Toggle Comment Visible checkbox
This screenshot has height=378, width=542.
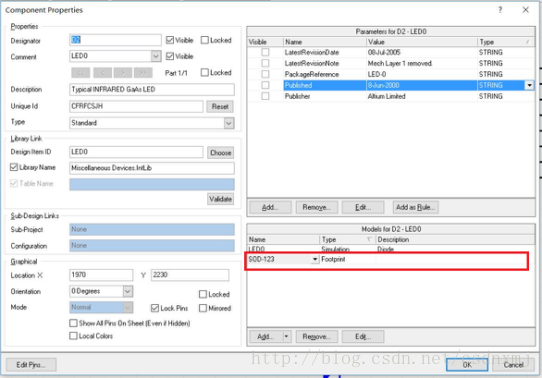(x=170, y=56)
